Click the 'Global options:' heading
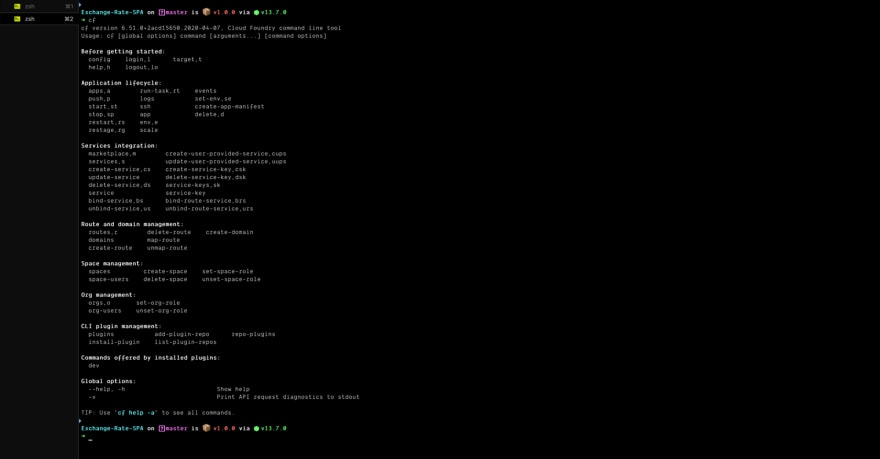 (108, 381)
